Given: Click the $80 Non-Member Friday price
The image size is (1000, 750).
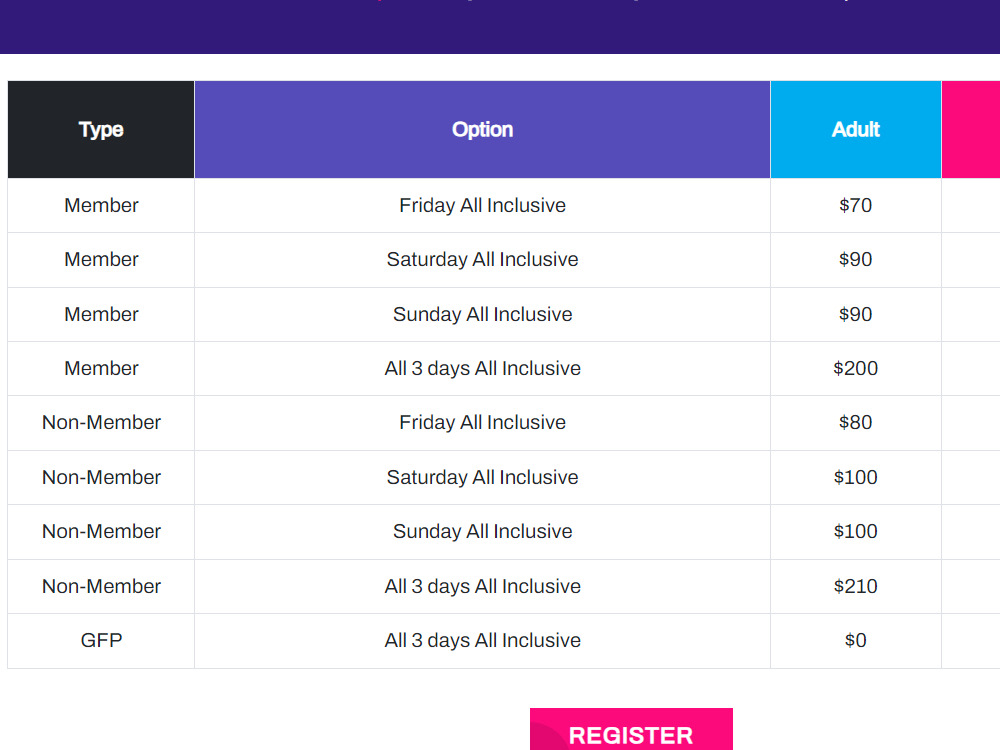Looking at the screenshot, I should (x=855, y=423).
